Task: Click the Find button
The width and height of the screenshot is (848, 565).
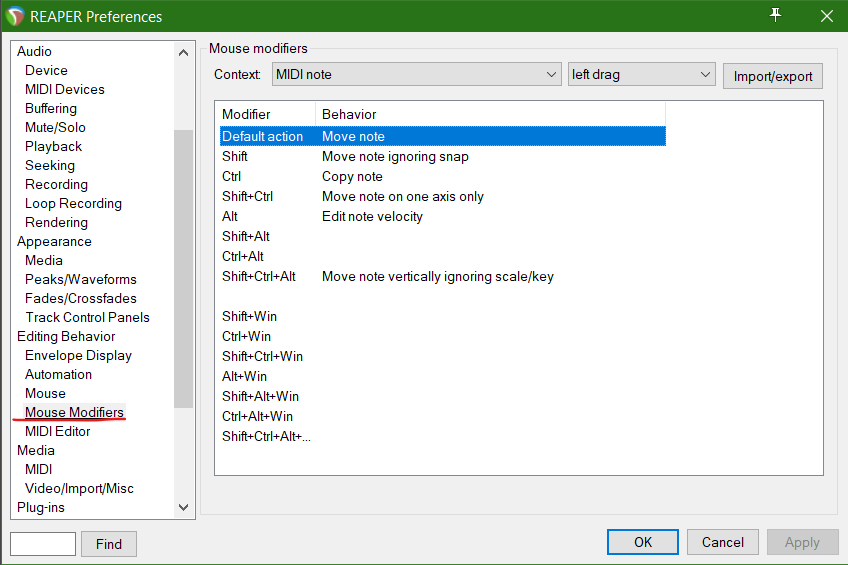Action: click(x=109, y=544)
